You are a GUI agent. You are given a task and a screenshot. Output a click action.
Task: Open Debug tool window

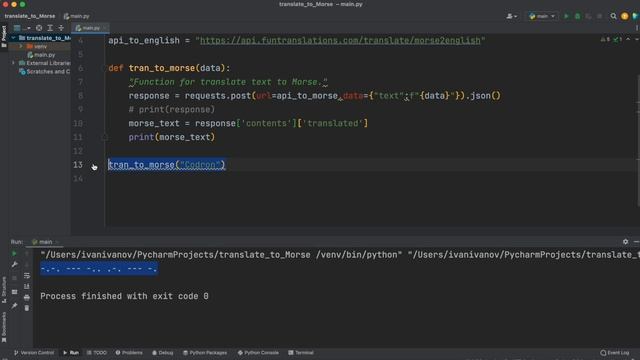coord(162,353)
